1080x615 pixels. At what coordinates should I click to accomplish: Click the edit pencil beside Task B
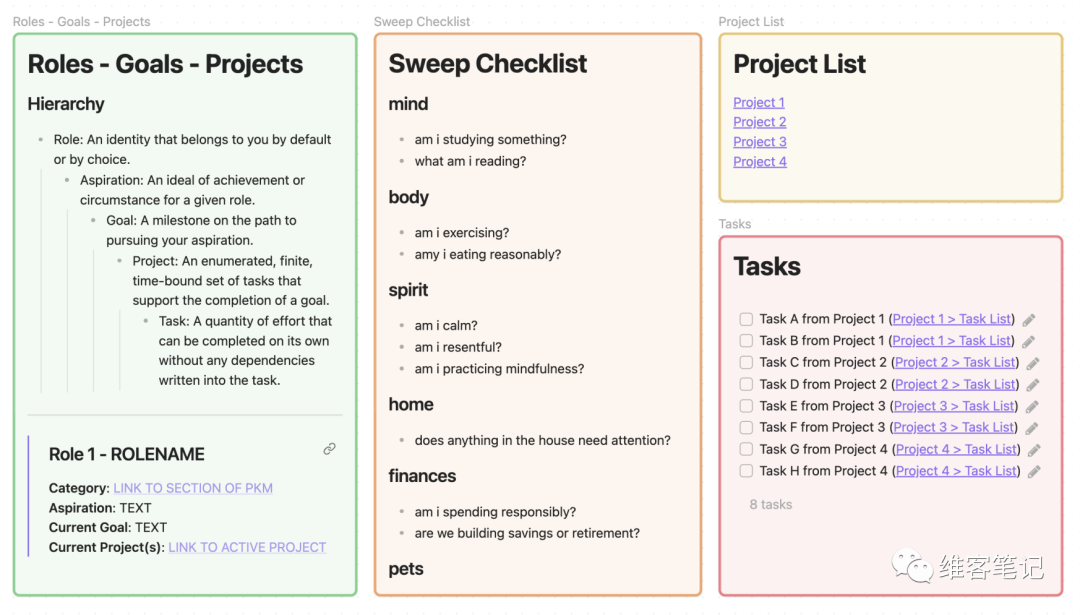point(1029,342)
